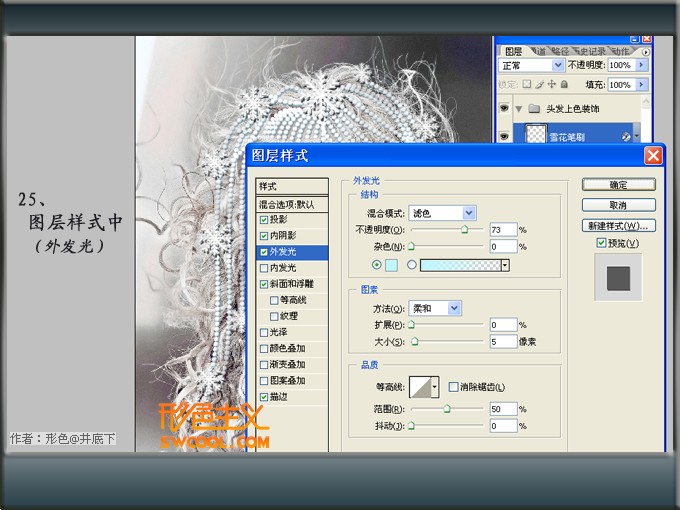The width and height of the screenshot is (680, 510).
Task: Enable the 内发光 checkbox
Action: pyautogui.click(x=264, y=268)
